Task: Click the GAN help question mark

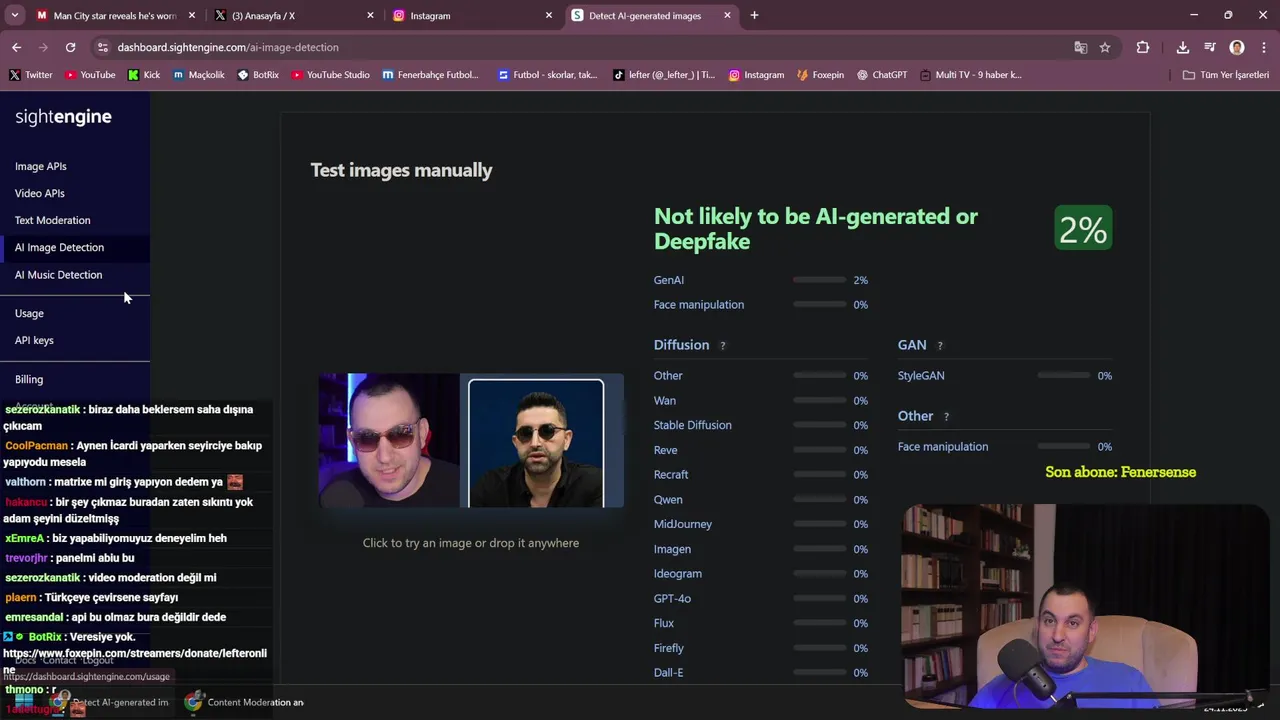Action: [x=939, y=346]
